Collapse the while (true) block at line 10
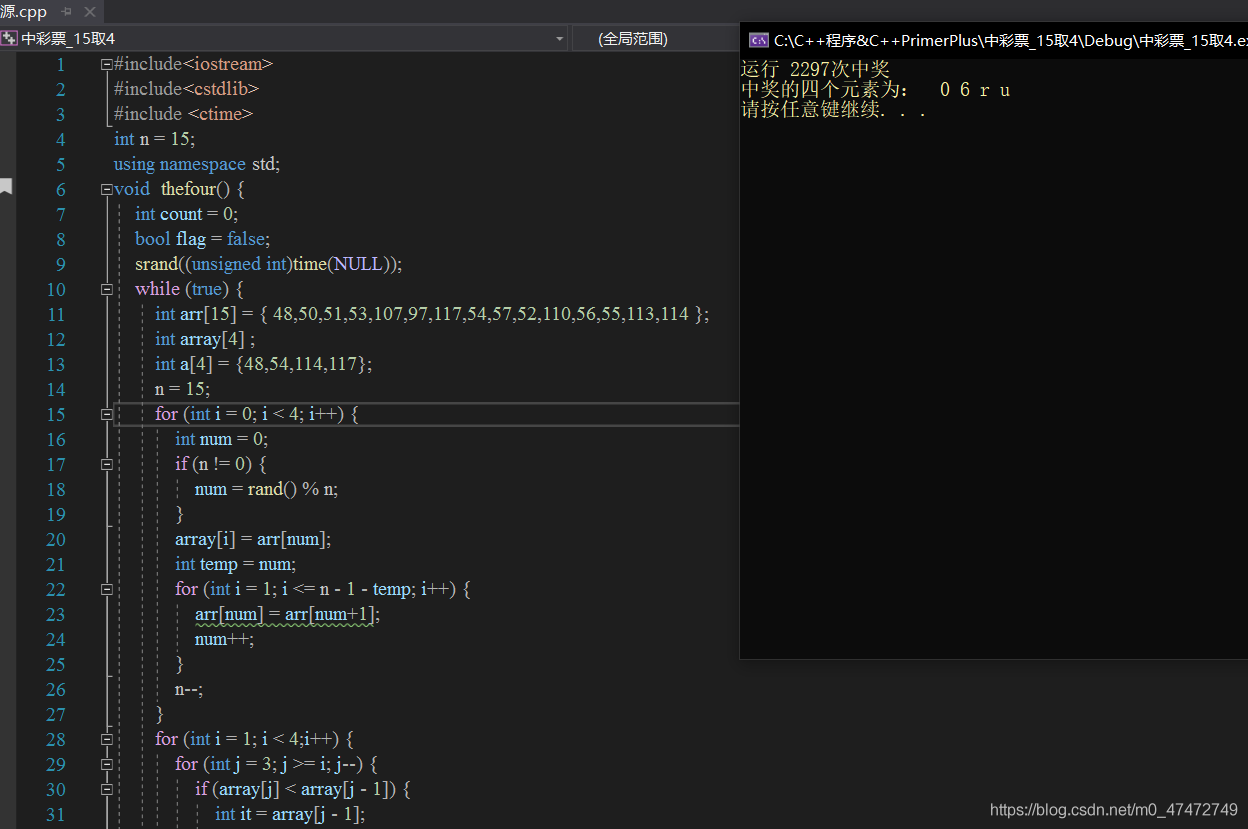The height and width of the screenshot is (829, 1248). tap(107, 289)
